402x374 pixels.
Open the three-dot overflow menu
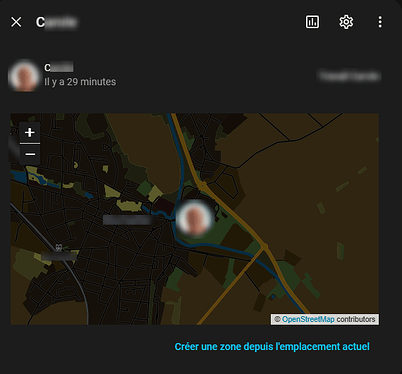click(x=380, y=22)
